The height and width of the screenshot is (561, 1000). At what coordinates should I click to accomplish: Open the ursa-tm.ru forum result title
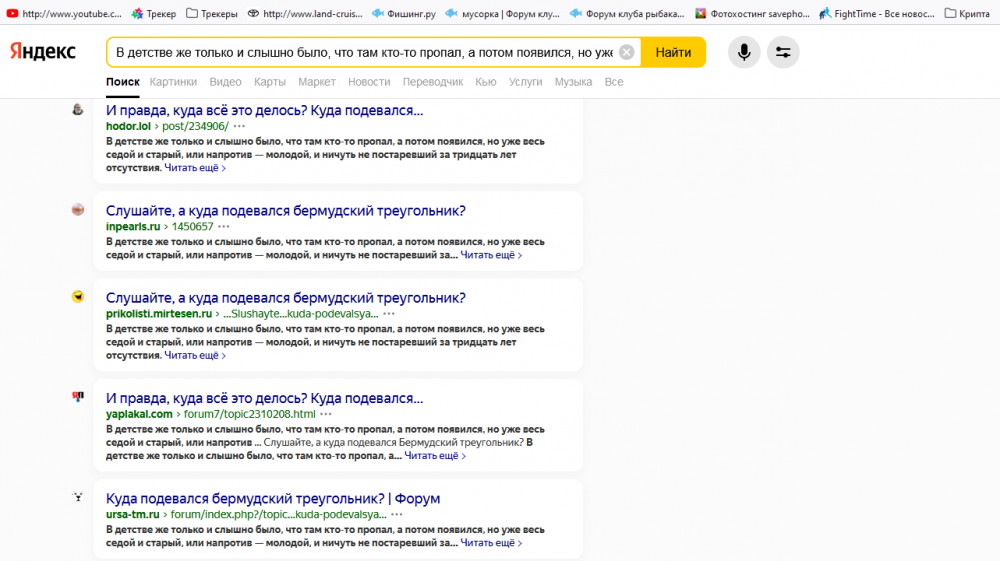(x=273, y=498)
